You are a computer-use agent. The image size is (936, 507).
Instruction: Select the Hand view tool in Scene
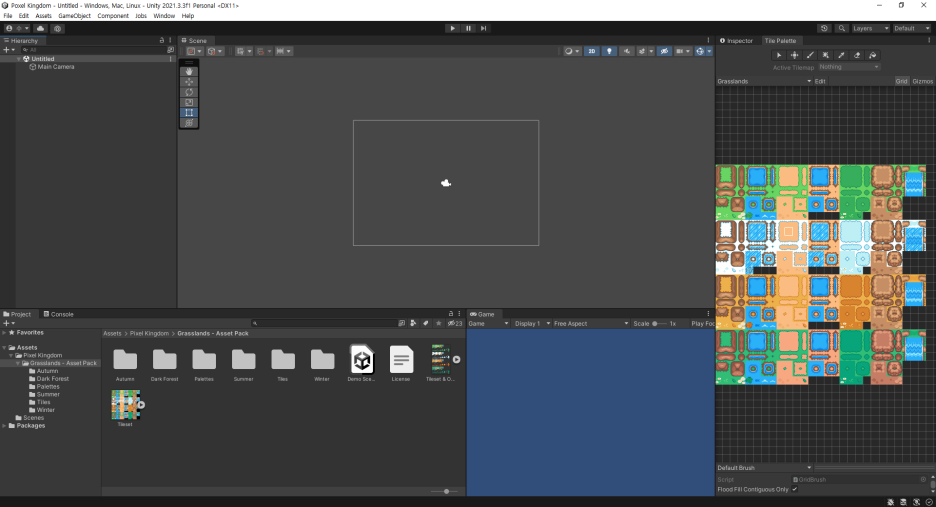tap(189, 72)
